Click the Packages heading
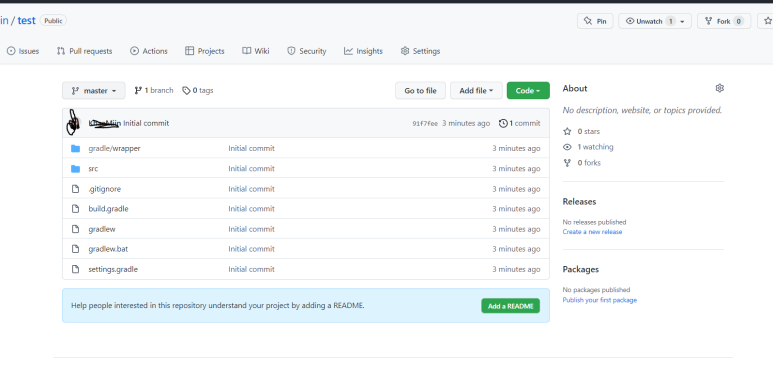Image resolution: width=773 pixels, height=369 pixels. coord(581,269)
